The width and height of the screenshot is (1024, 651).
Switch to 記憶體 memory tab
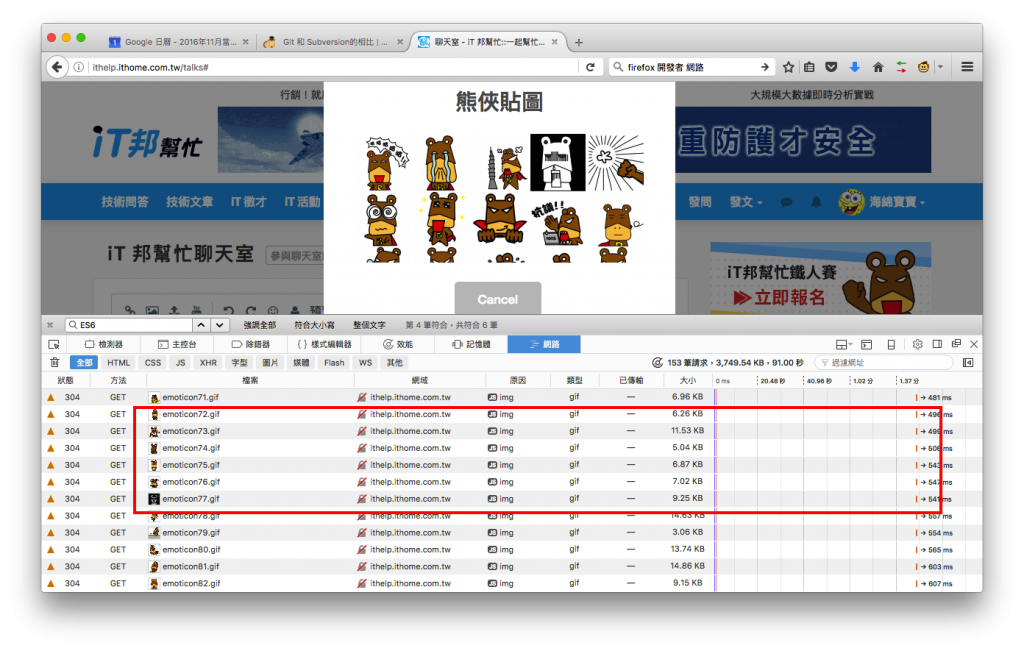coord(471,344)
